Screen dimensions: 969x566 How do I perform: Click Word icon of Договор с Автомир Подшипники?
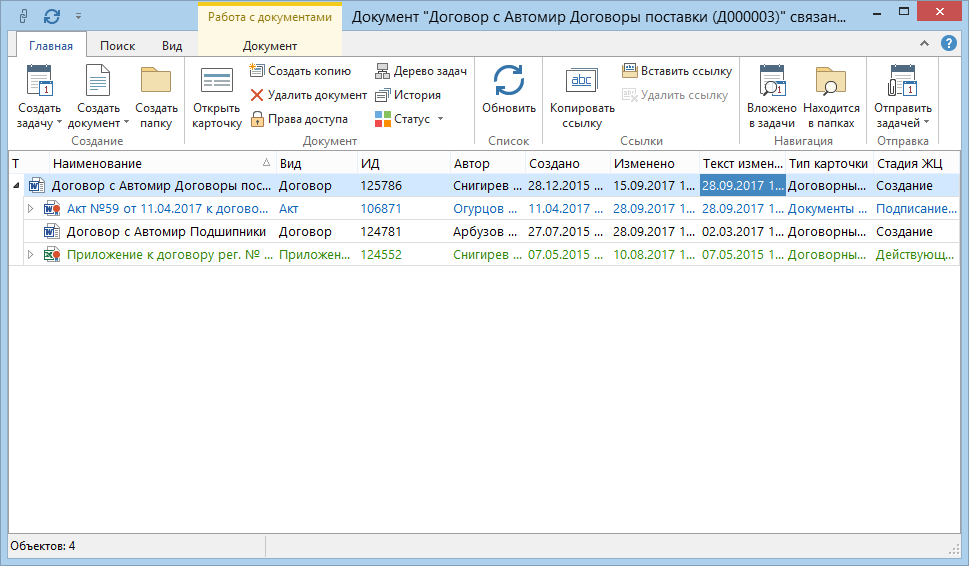51,232
